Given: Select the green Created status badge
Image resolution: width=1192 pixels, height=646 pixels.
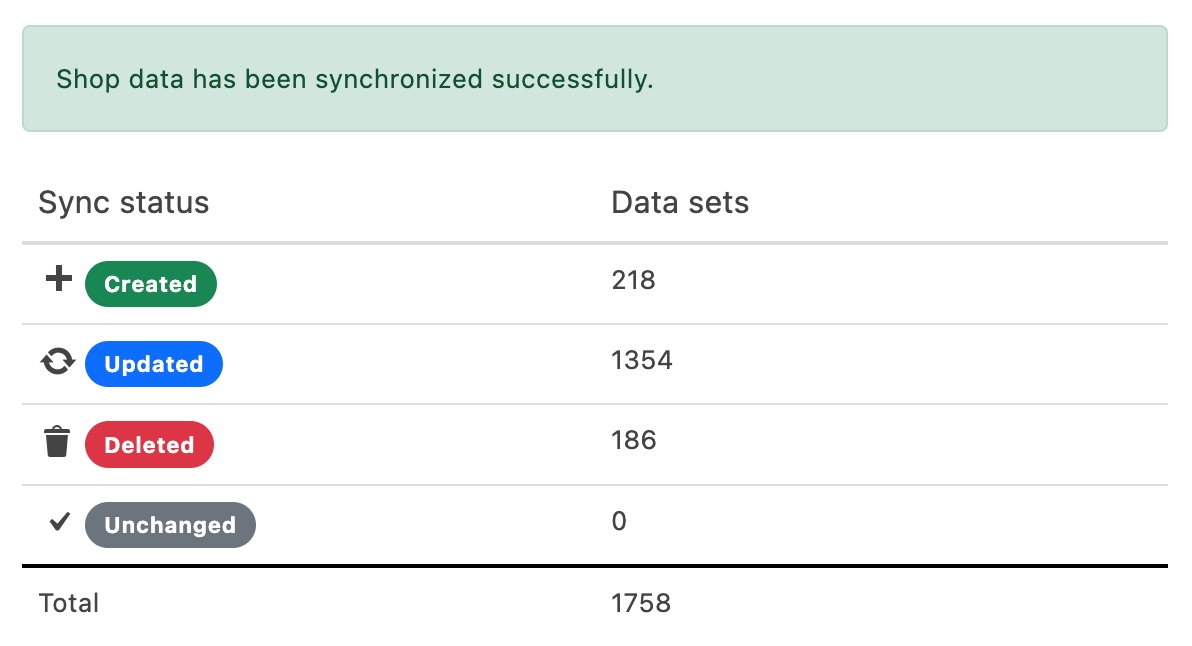Looking at the screenshot, I should 150,284.
